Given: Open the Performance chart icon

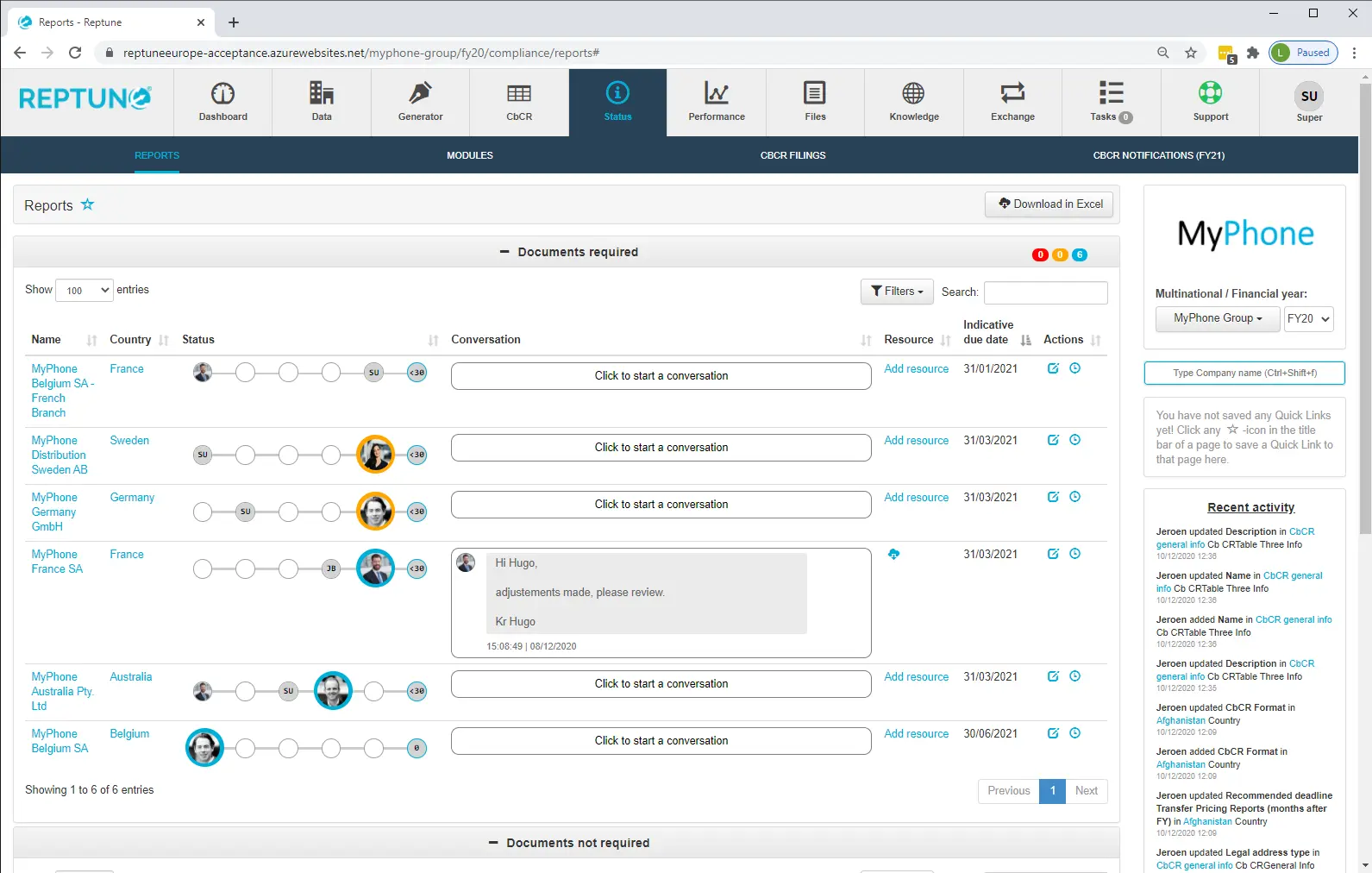Looking at the screenshot, I should coord(717,93).
